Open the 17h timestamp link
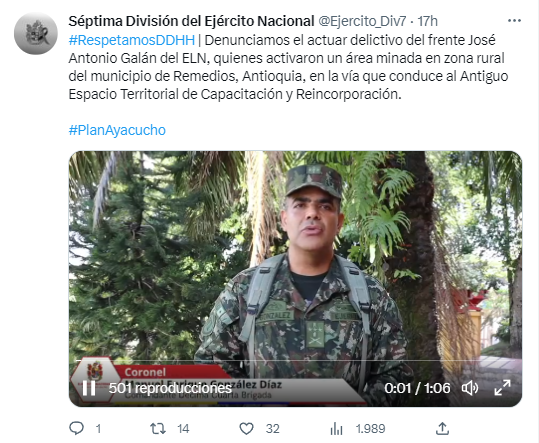The height and width of the screenshot is (443, 539). click(427, 21)
